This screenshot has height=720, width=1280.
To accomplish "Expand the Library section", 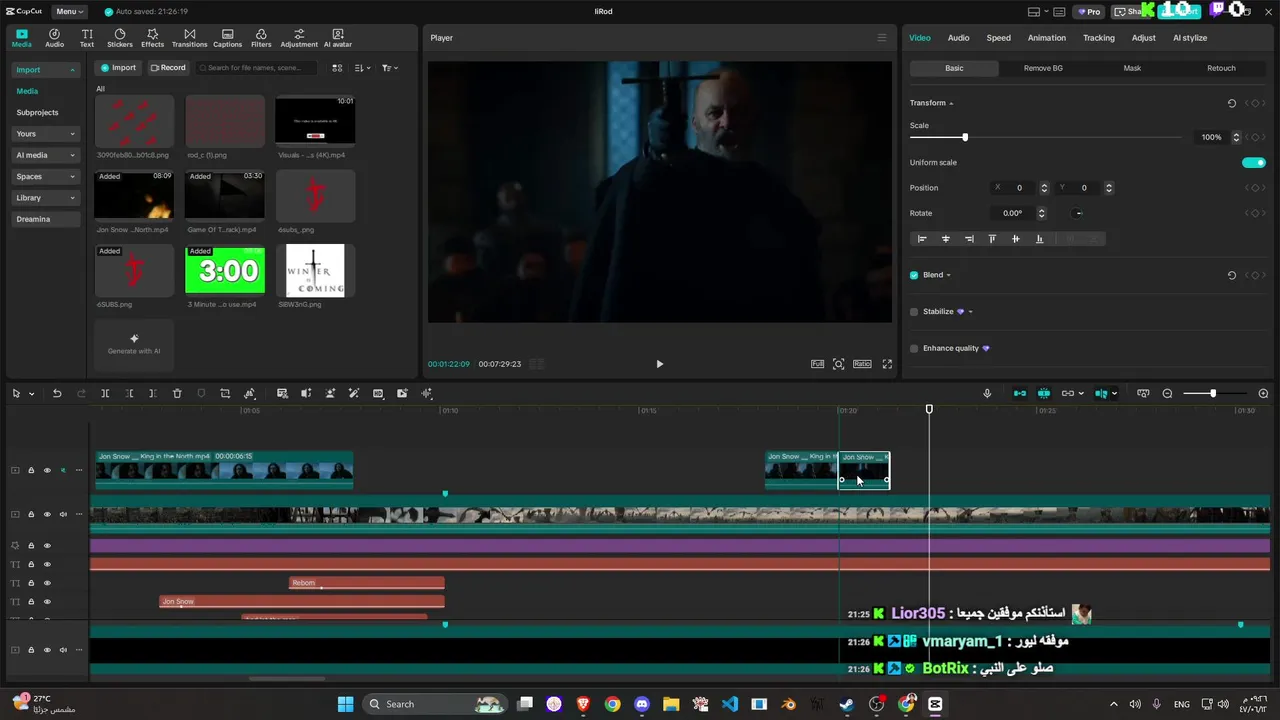I will coord(46,198).
